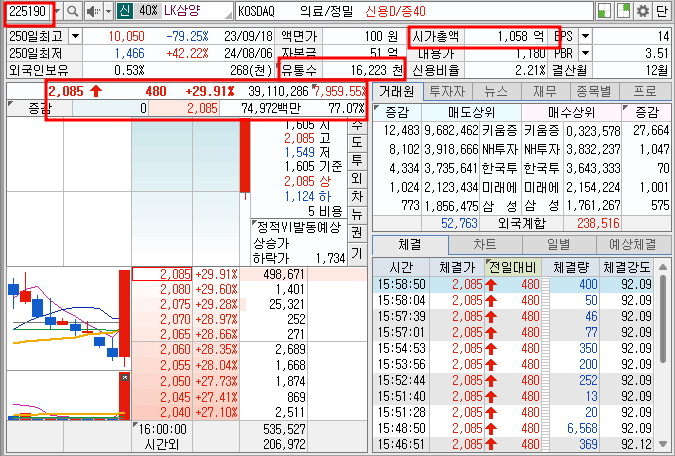Click the 도 sell side button
Screen dimensions: 675x456
(357, 142)
